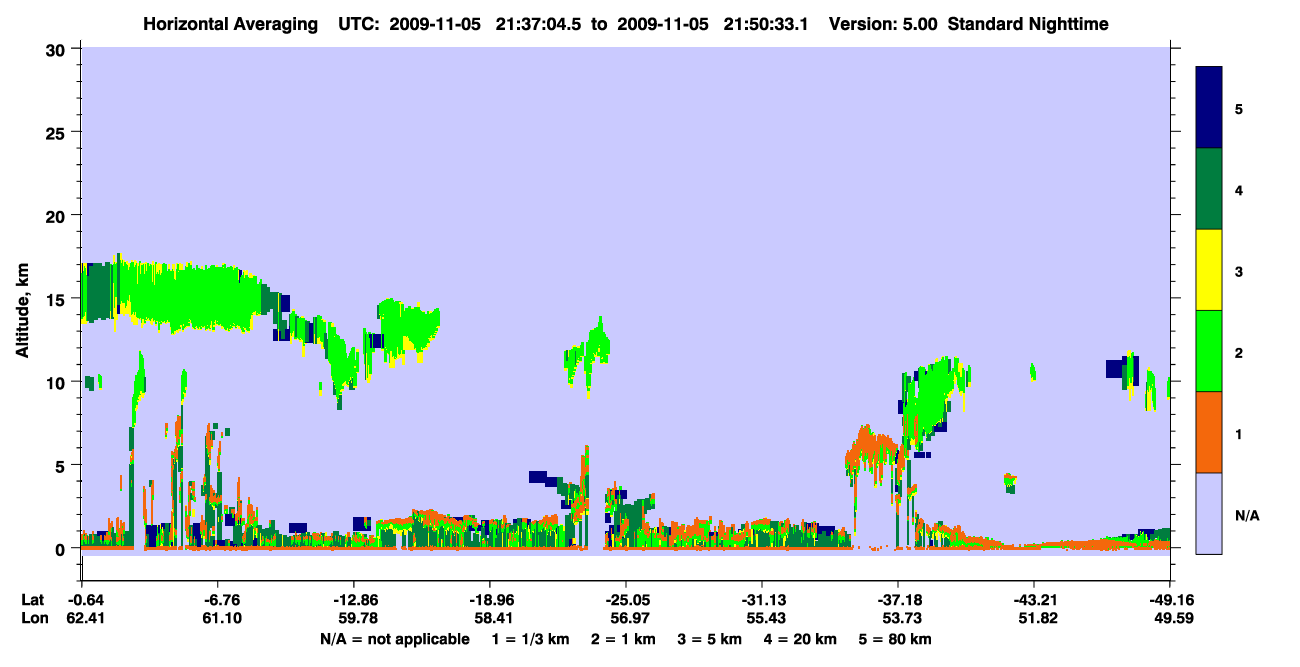Click the yellow colorbar segment labeled 3

coord(1209,270)
